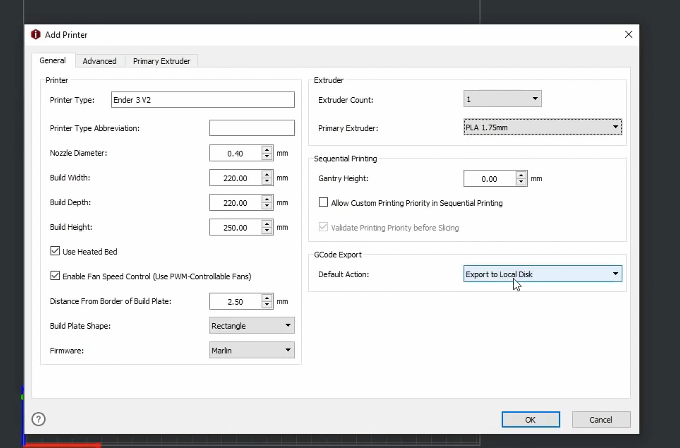The width and height of the screenshot is (680, 448).
Task: Close the Add Printer dialog
Action: pos(628,34)
